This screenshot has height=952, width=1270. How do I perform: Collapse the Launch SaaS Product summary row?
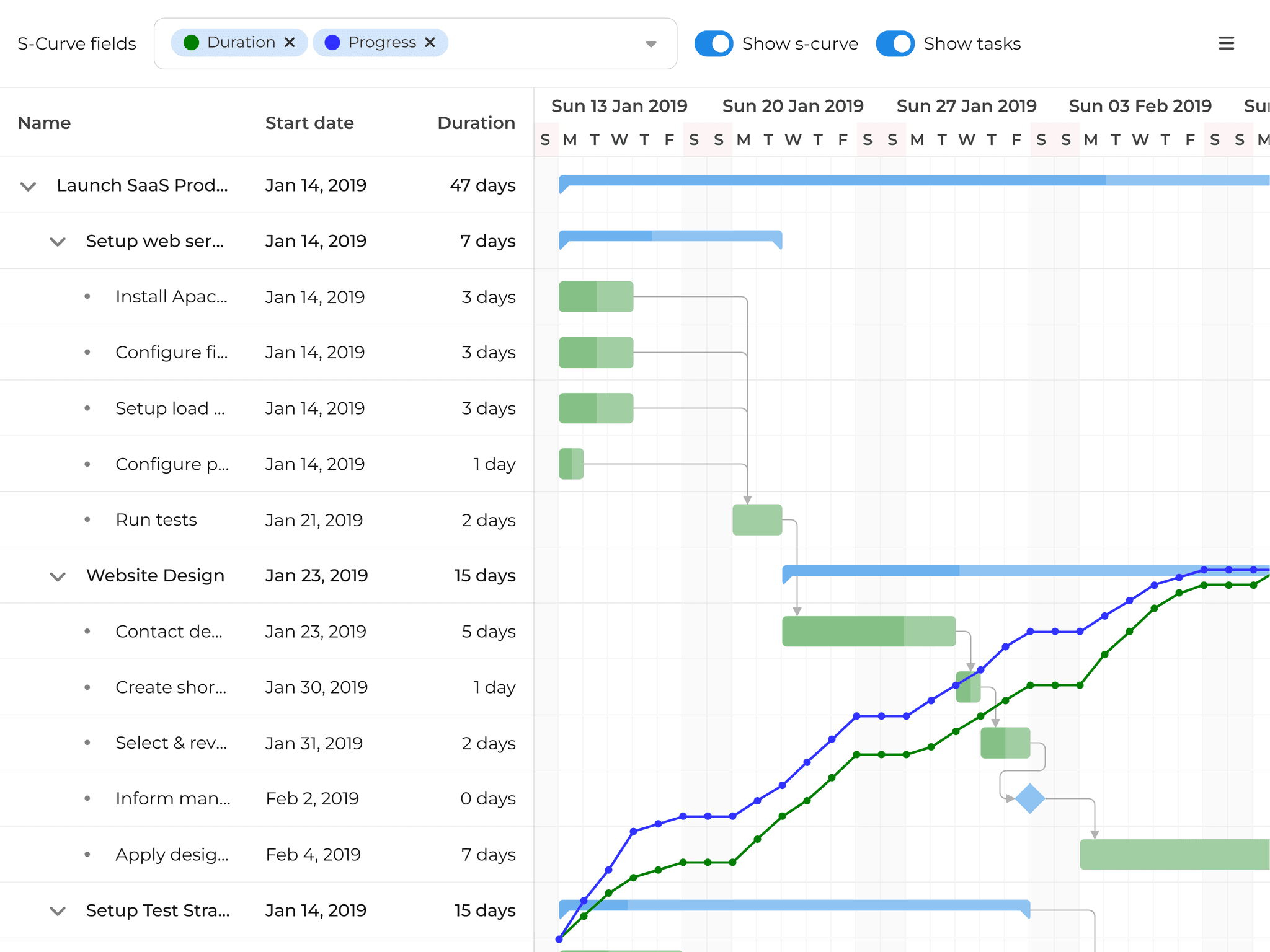[x=27, y=185]
